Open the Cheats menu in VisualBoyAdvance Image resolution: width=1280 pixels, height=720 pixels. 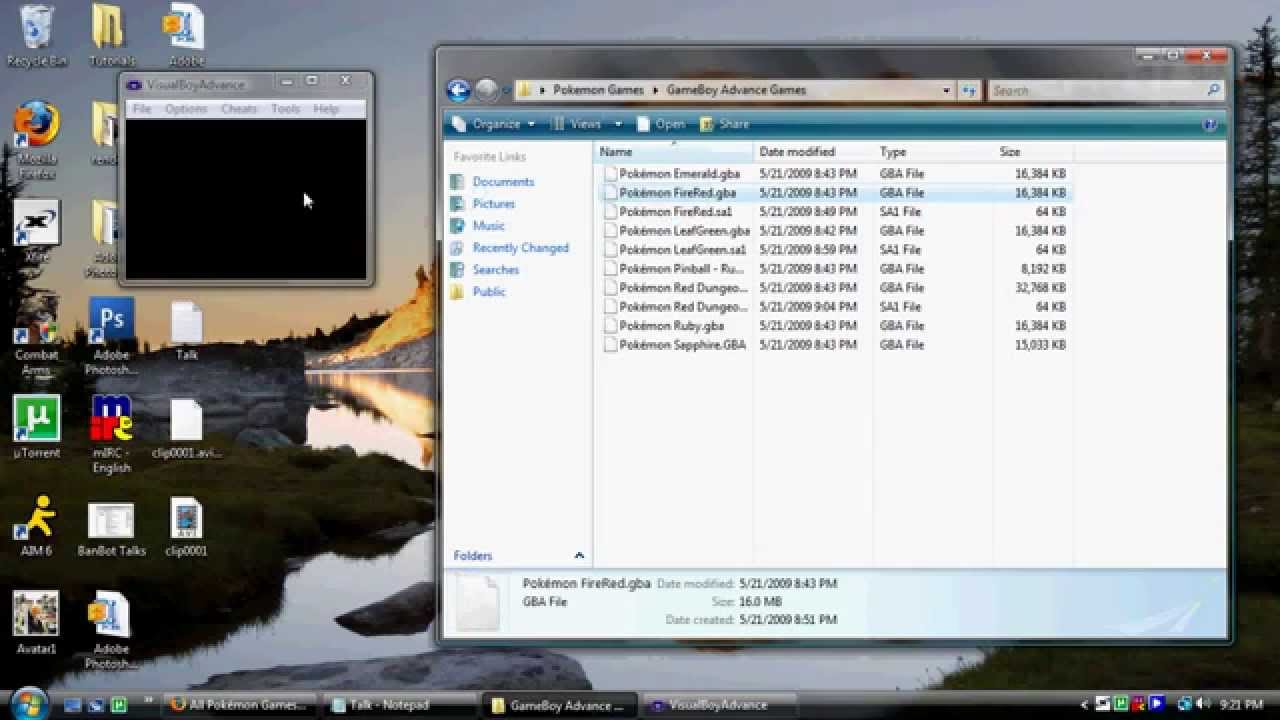[239, 108]
